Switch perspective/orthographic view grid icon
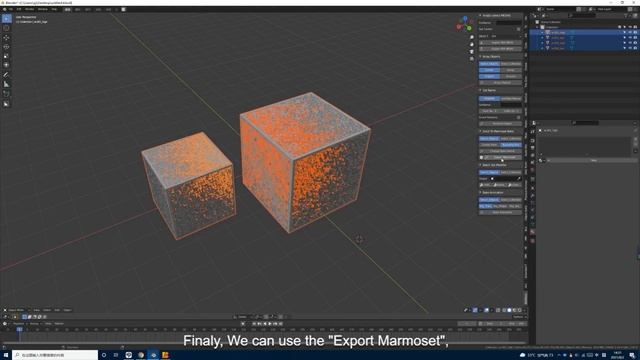Image resolution: width=640 pixels, height=360 pixels. pyautogui.click(x=472, y=59)
